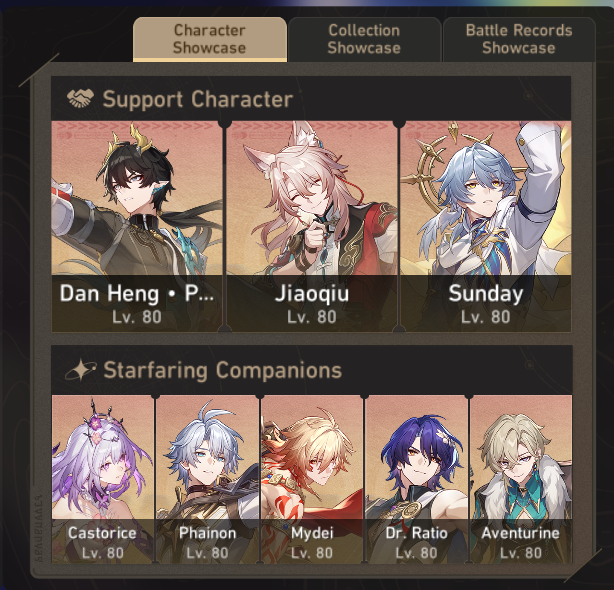The height and width of the screenshot is (590, 614).
Task: Switch to the Collection Showcase tab
Action: pyautogui.click(x=364, y=39)
